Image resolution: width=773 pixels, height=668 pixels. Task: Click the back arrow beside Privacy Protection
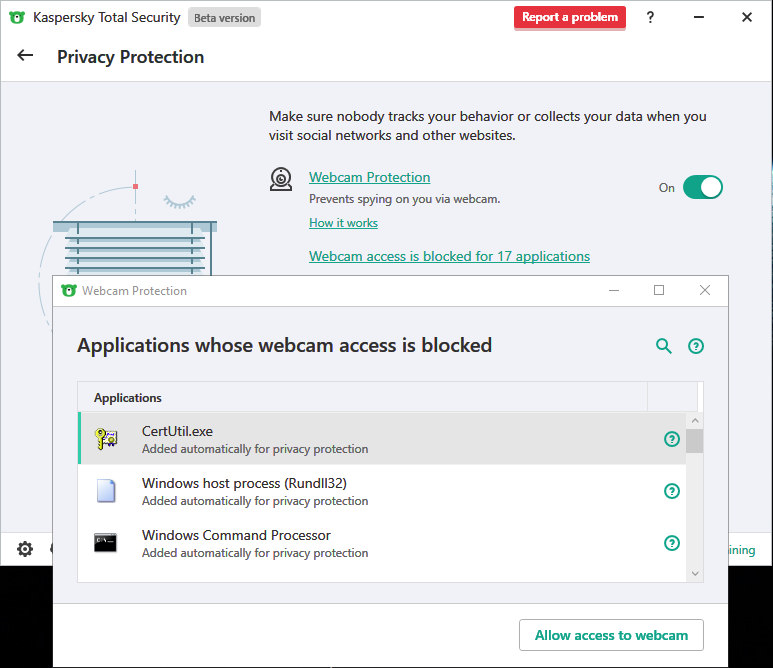(26, 56)
